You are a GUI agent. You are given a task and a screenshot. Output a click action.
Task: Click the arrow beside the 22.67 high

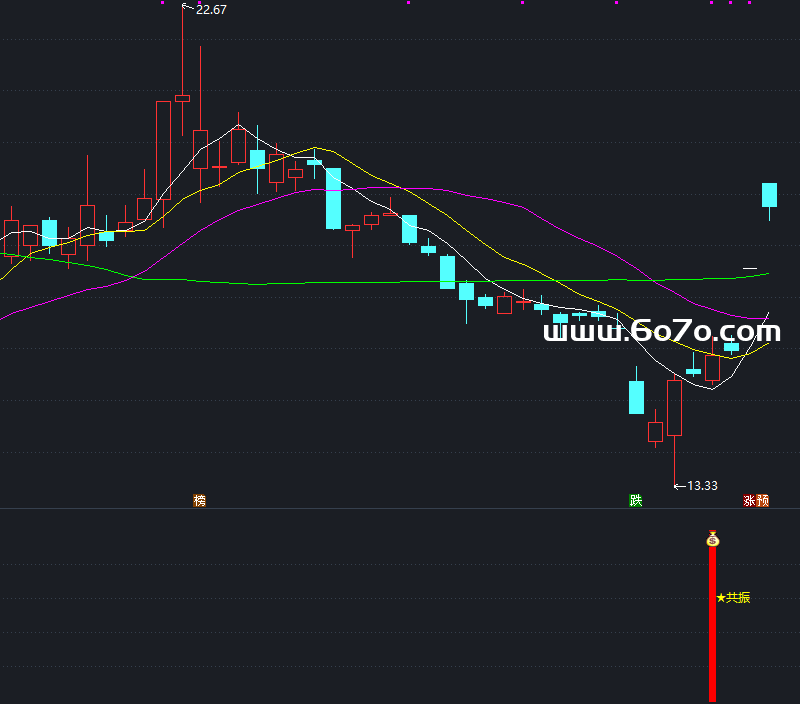tap(187, 8)
